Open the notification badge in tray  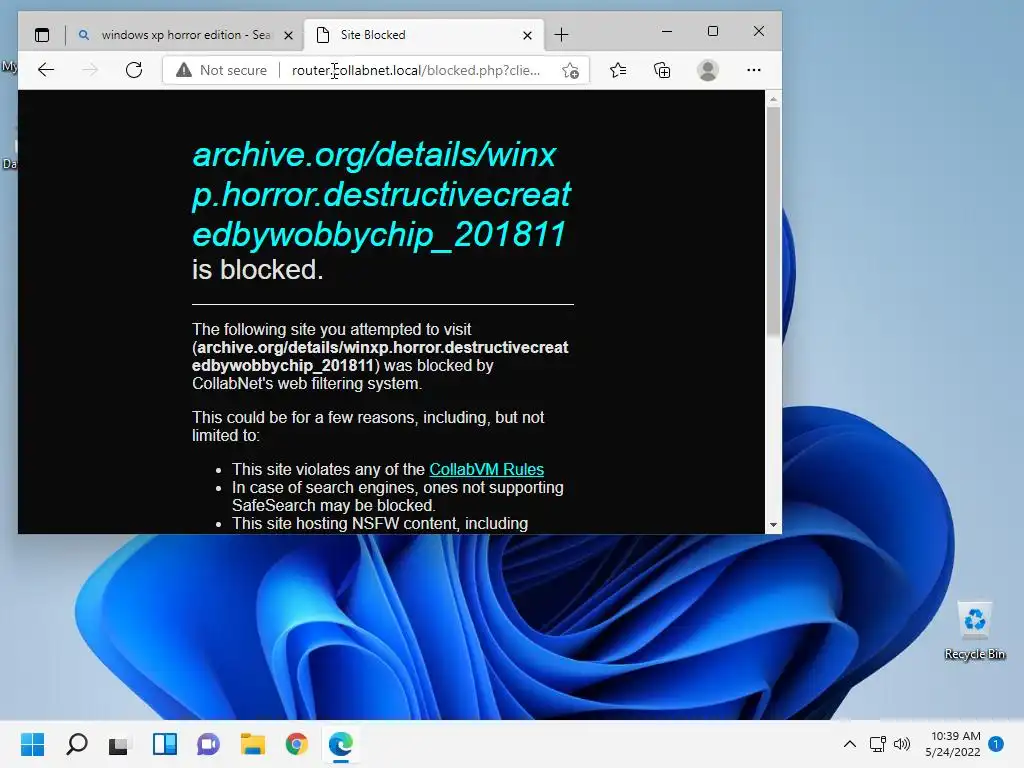pyautogui.click(x=995, y=744)
